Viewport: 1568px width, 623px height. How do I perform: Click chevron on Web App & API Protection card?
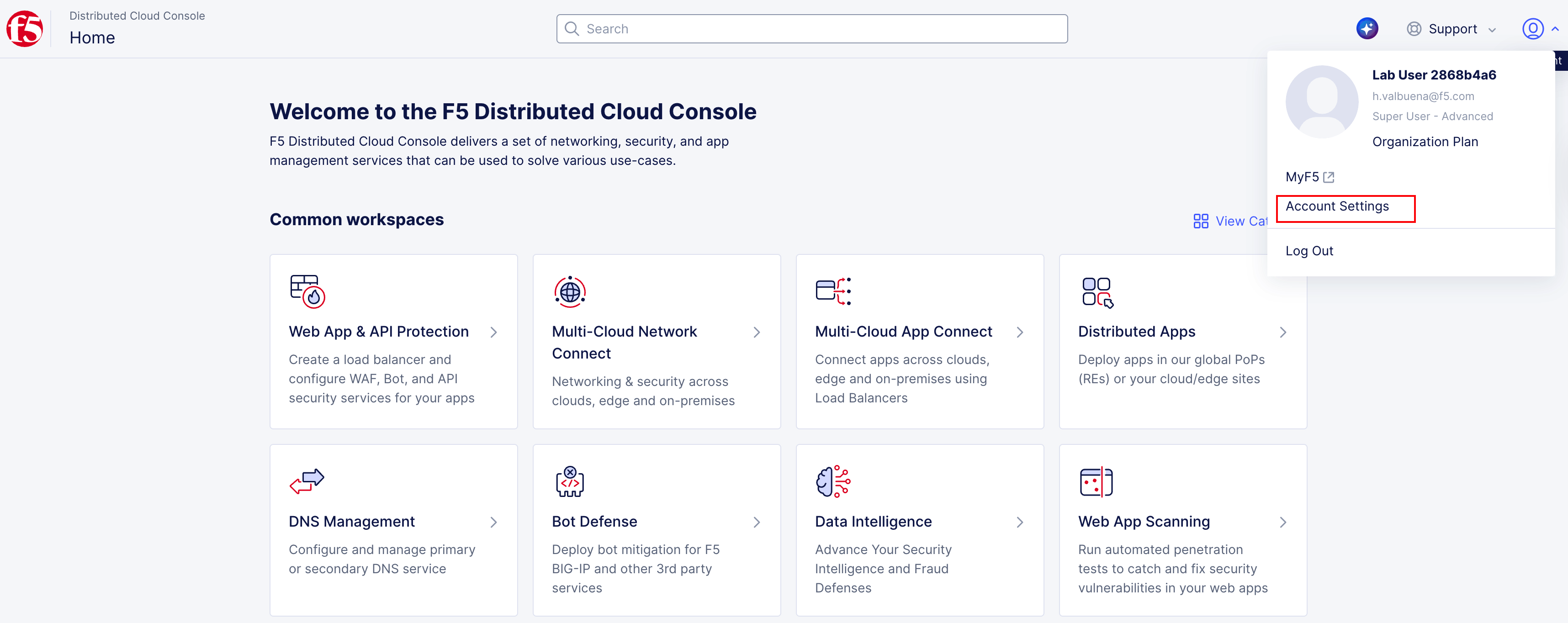coord(493,332)
